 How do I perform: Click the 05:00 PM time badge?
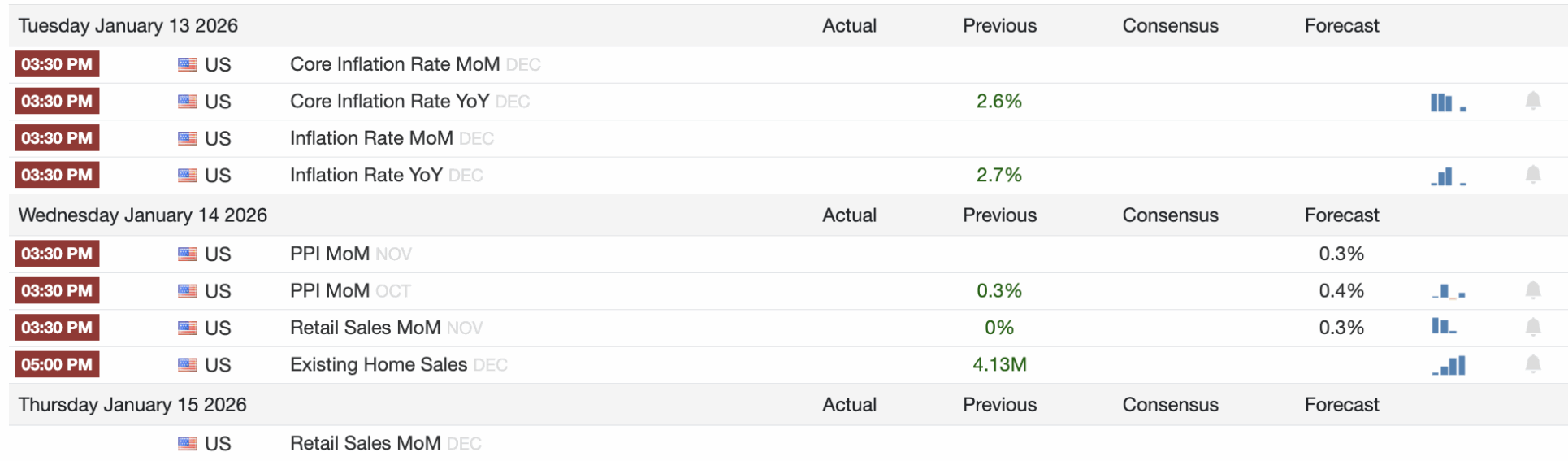point(57,364)
